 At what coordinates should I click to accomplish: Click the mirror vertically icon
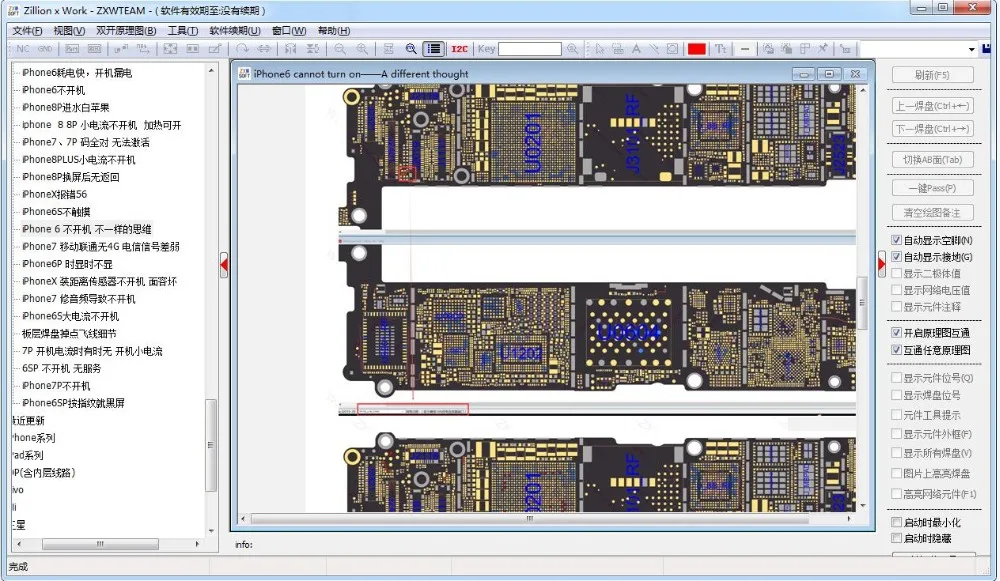click(x=312, y=49)
